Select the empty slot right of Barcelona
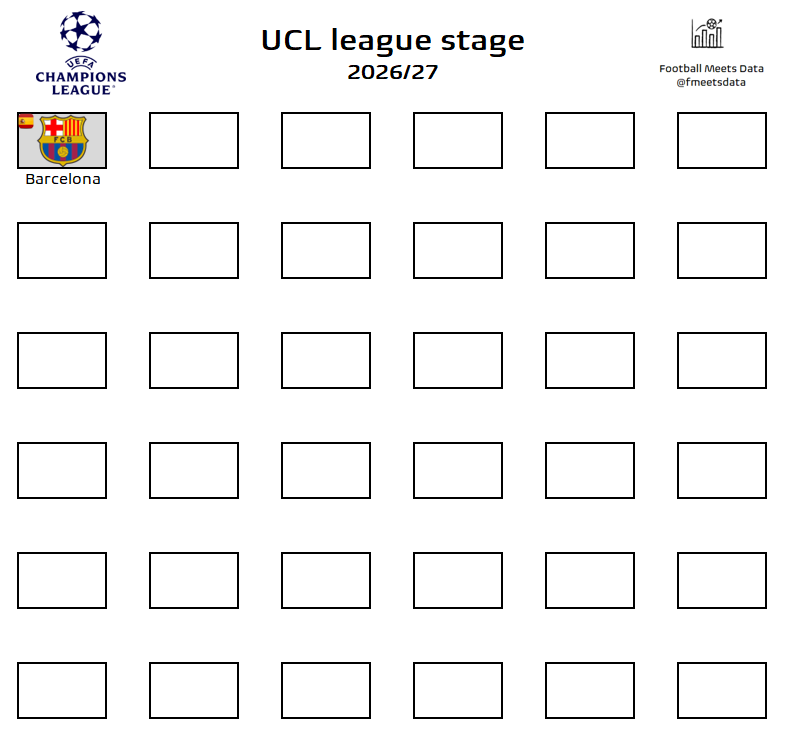The image size is (785, 743). (194, 140)
